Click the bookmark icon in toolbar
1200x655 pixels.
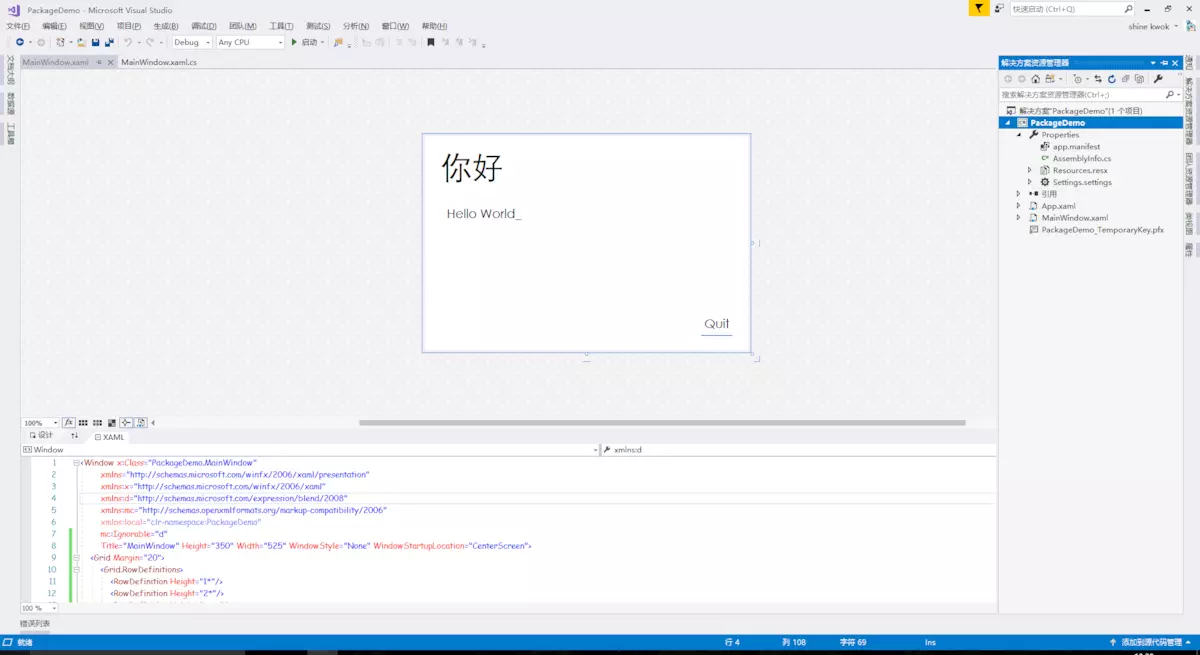[x=431, y=42]
